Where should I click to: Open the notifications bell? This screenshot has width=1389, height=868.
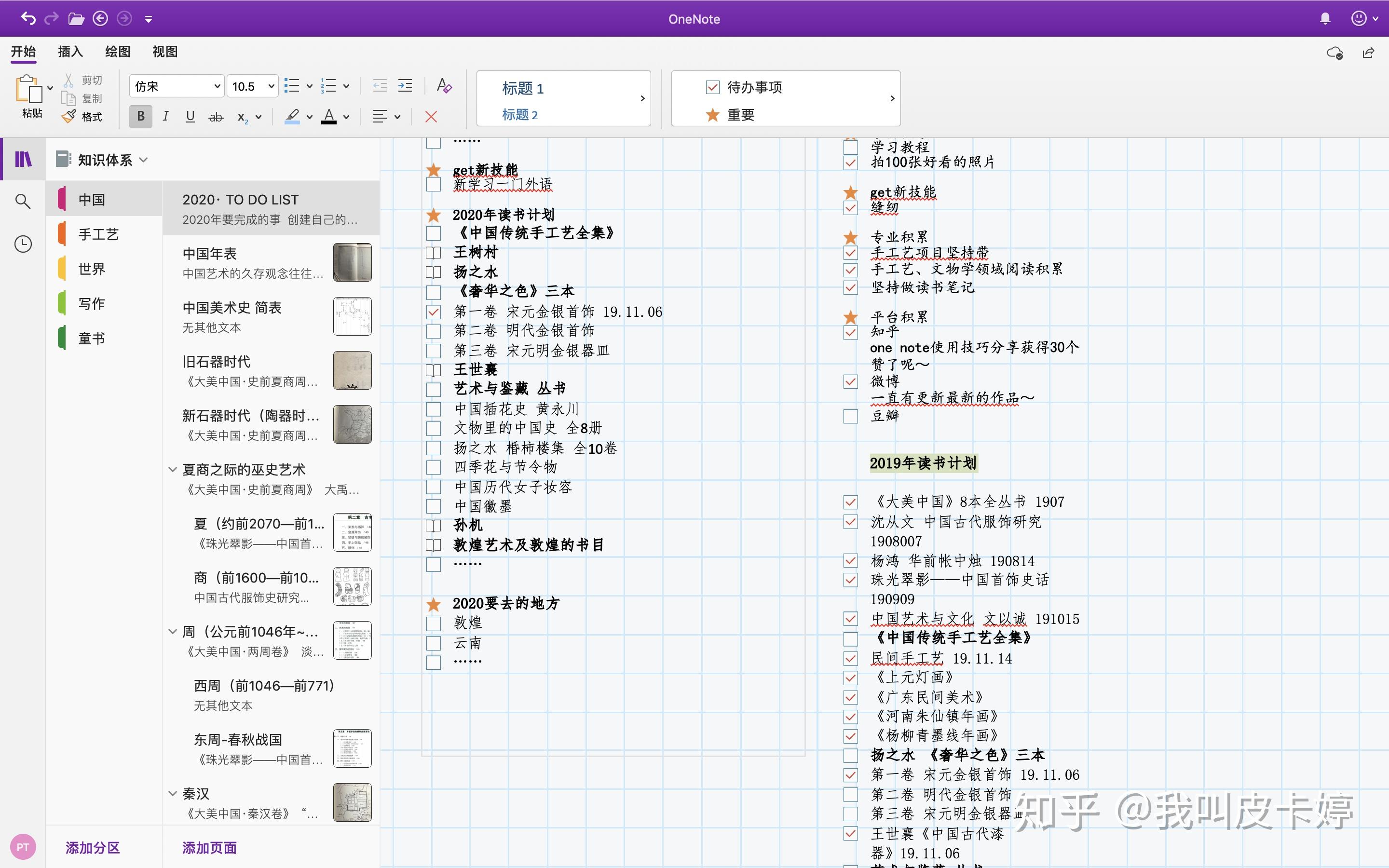(x=1325, y=19)
